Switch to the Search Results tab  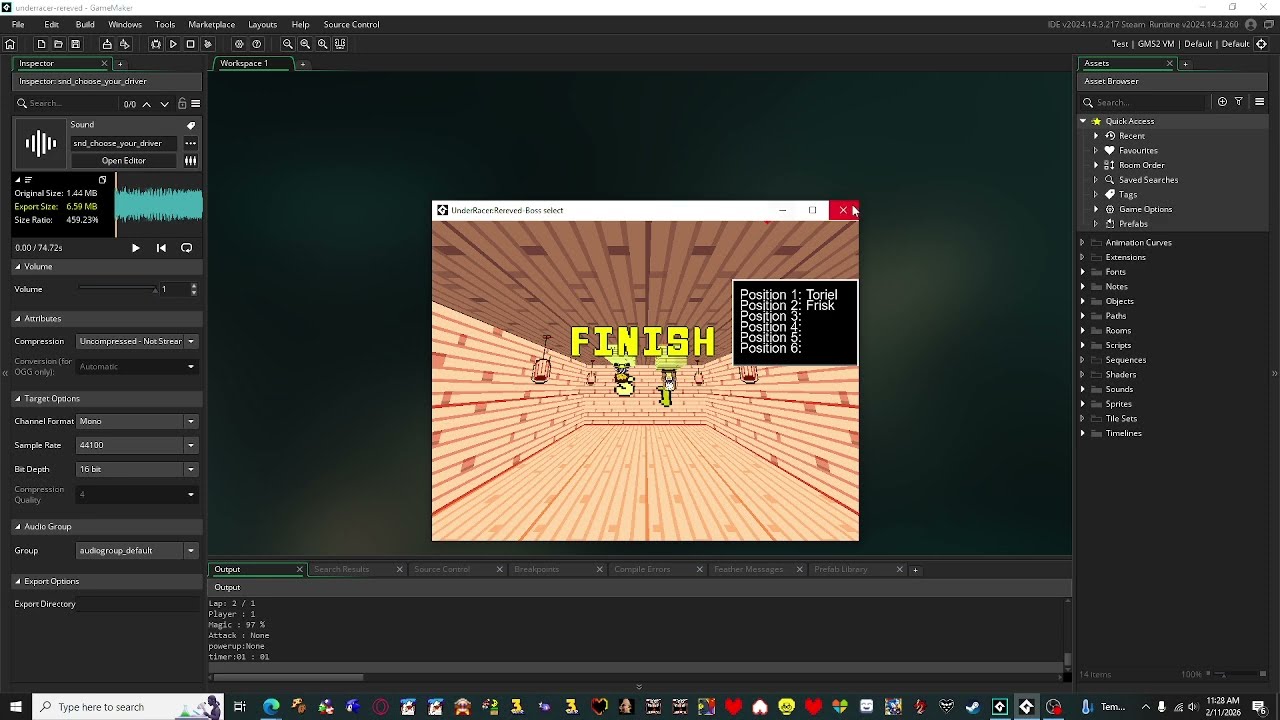point(342,570)
